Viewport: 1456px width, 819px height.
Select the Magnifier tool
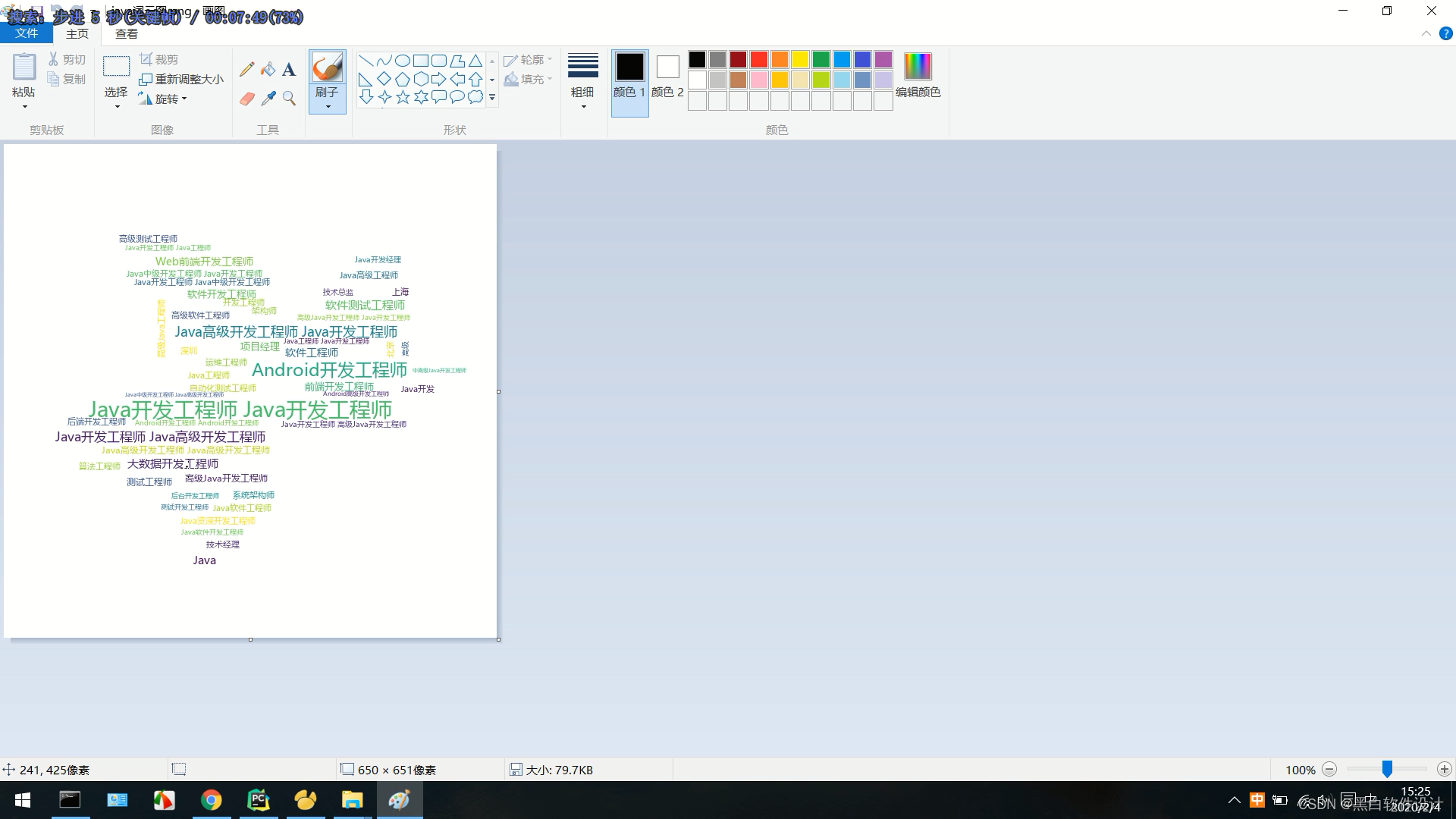pos(289,99)
